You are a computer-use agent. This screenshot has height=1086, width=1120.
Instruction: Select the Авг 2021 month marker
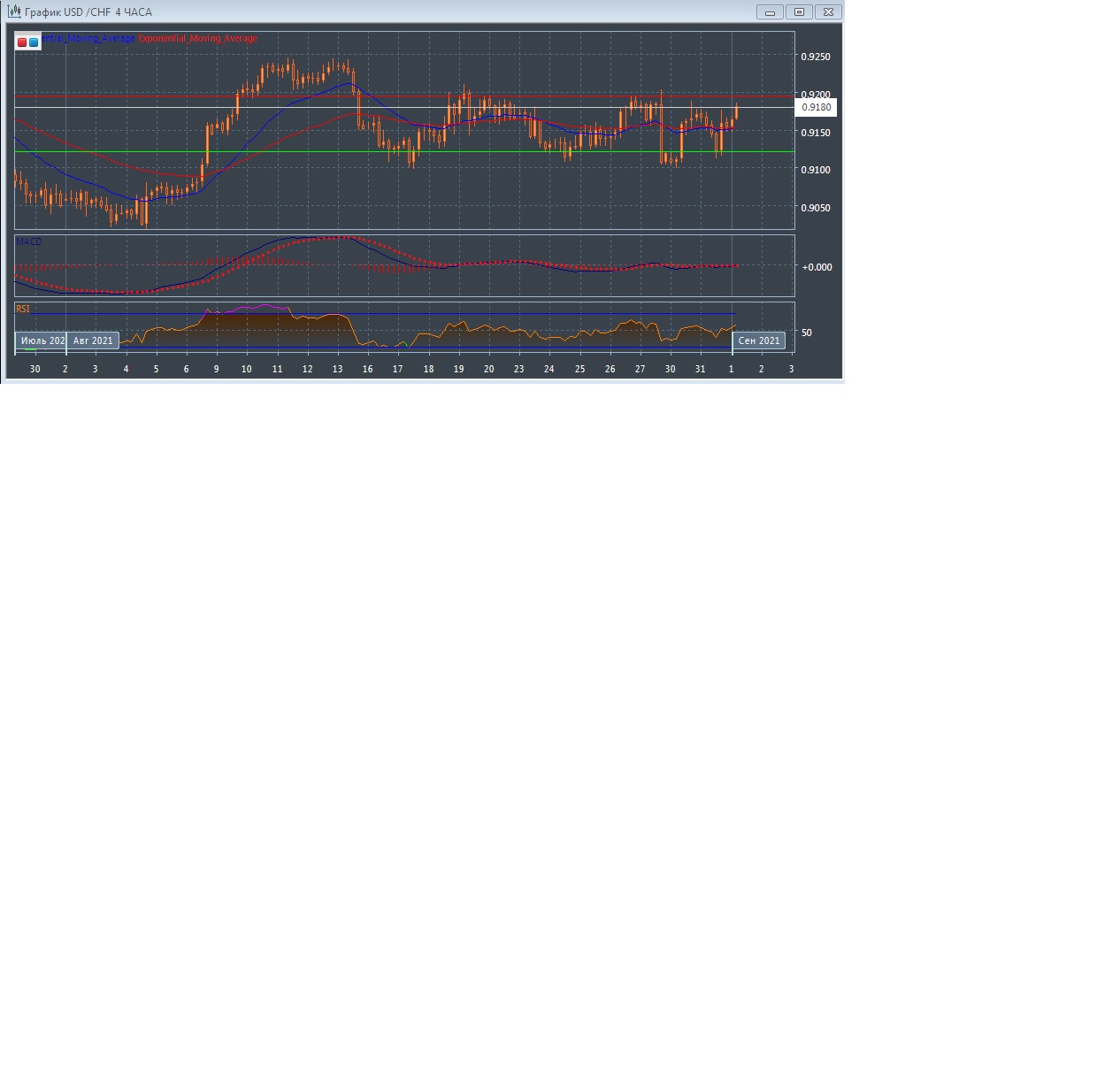pyautogui.click(x=93, y=340)
